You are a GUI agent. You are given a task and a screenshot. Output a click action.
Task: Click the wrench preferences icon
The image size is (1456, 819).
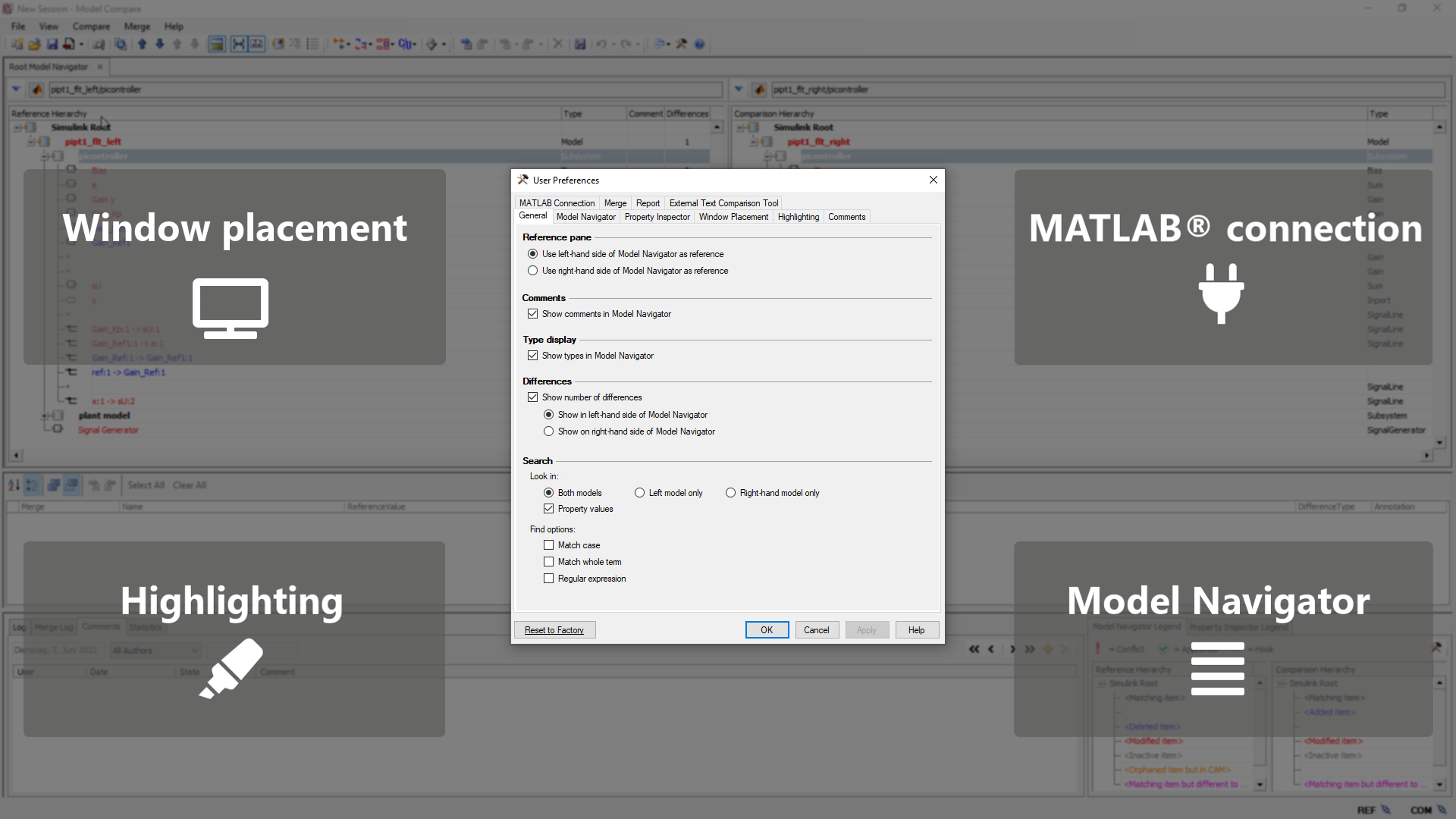[682, 44]
